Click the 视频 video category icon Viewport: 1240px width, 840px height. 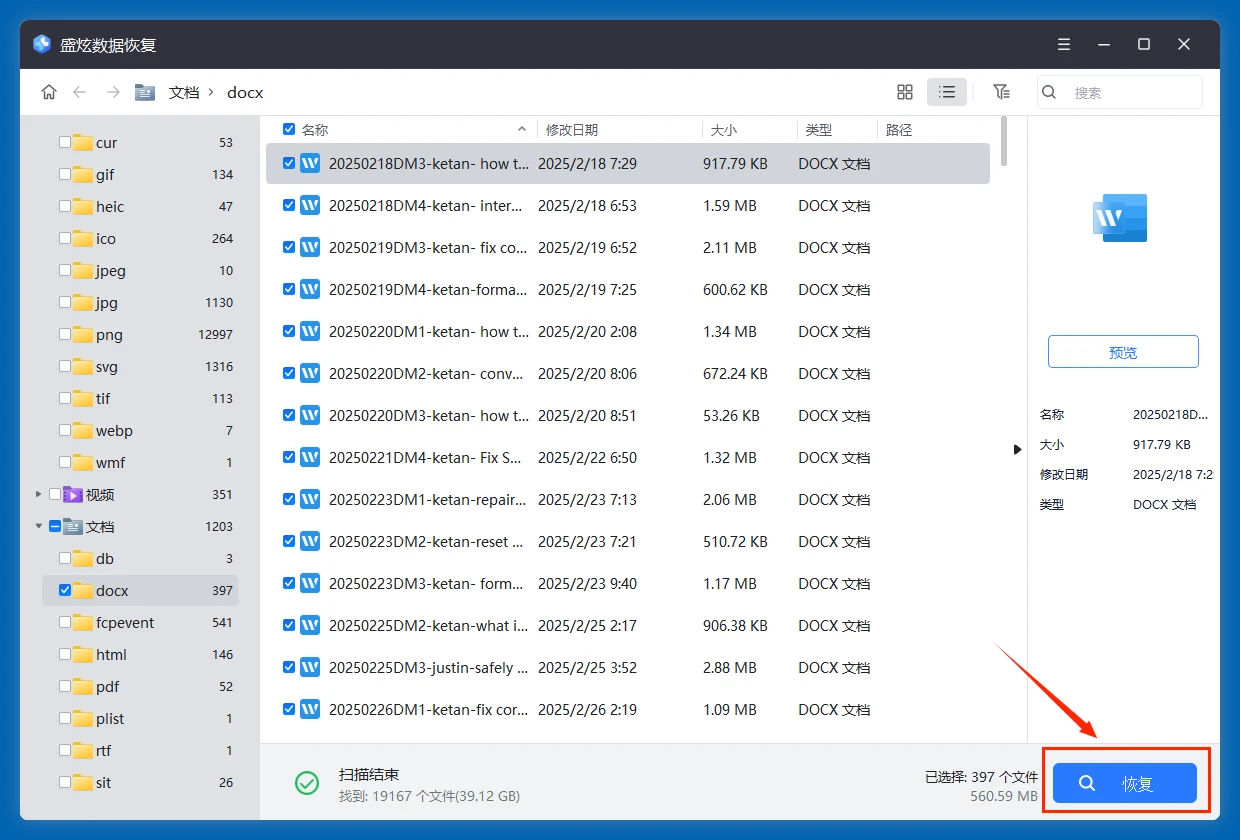pyautogui.click(x=72, y=494)
